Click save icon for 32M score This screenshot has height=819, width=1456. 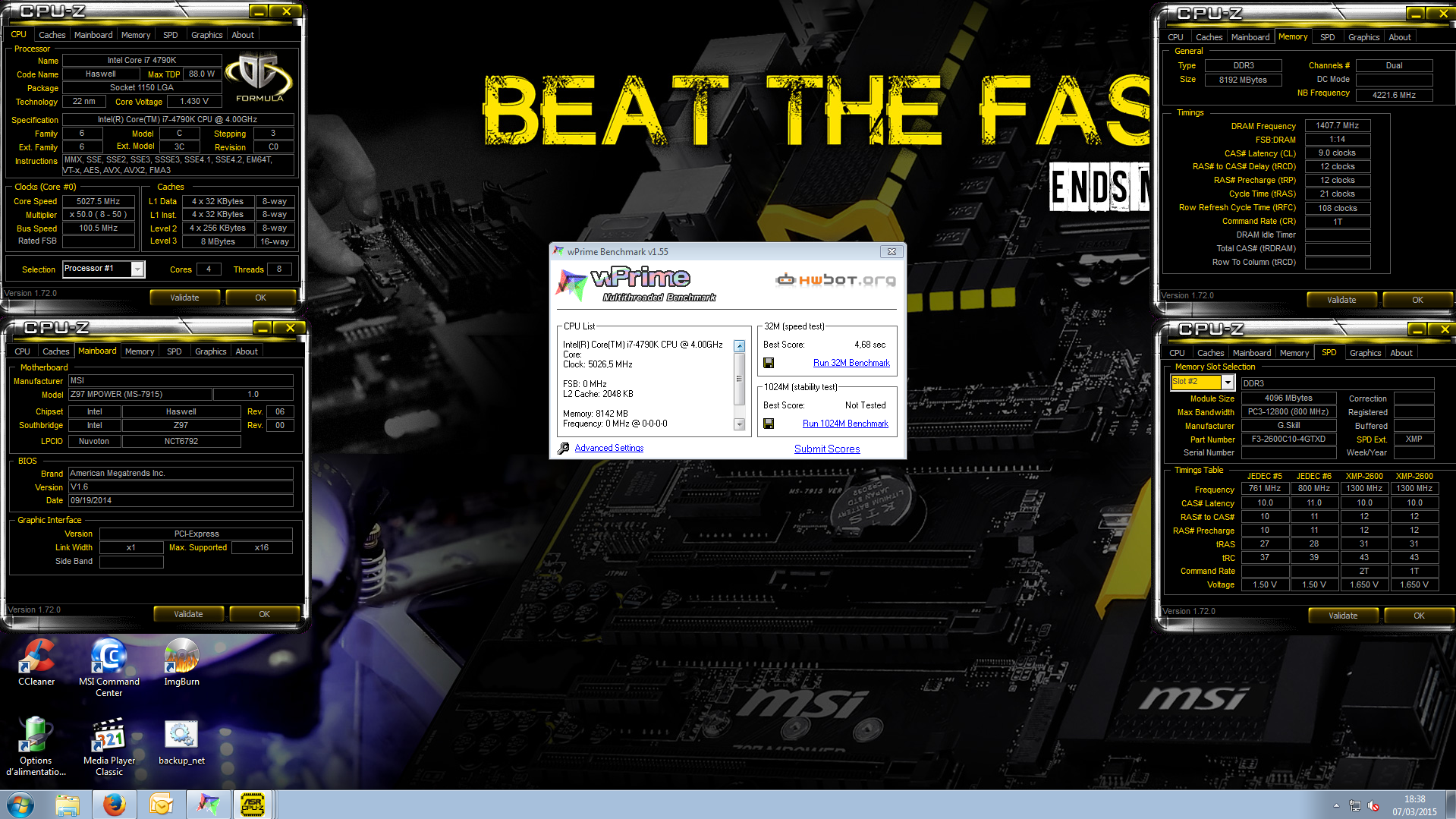tap(769, 363)
